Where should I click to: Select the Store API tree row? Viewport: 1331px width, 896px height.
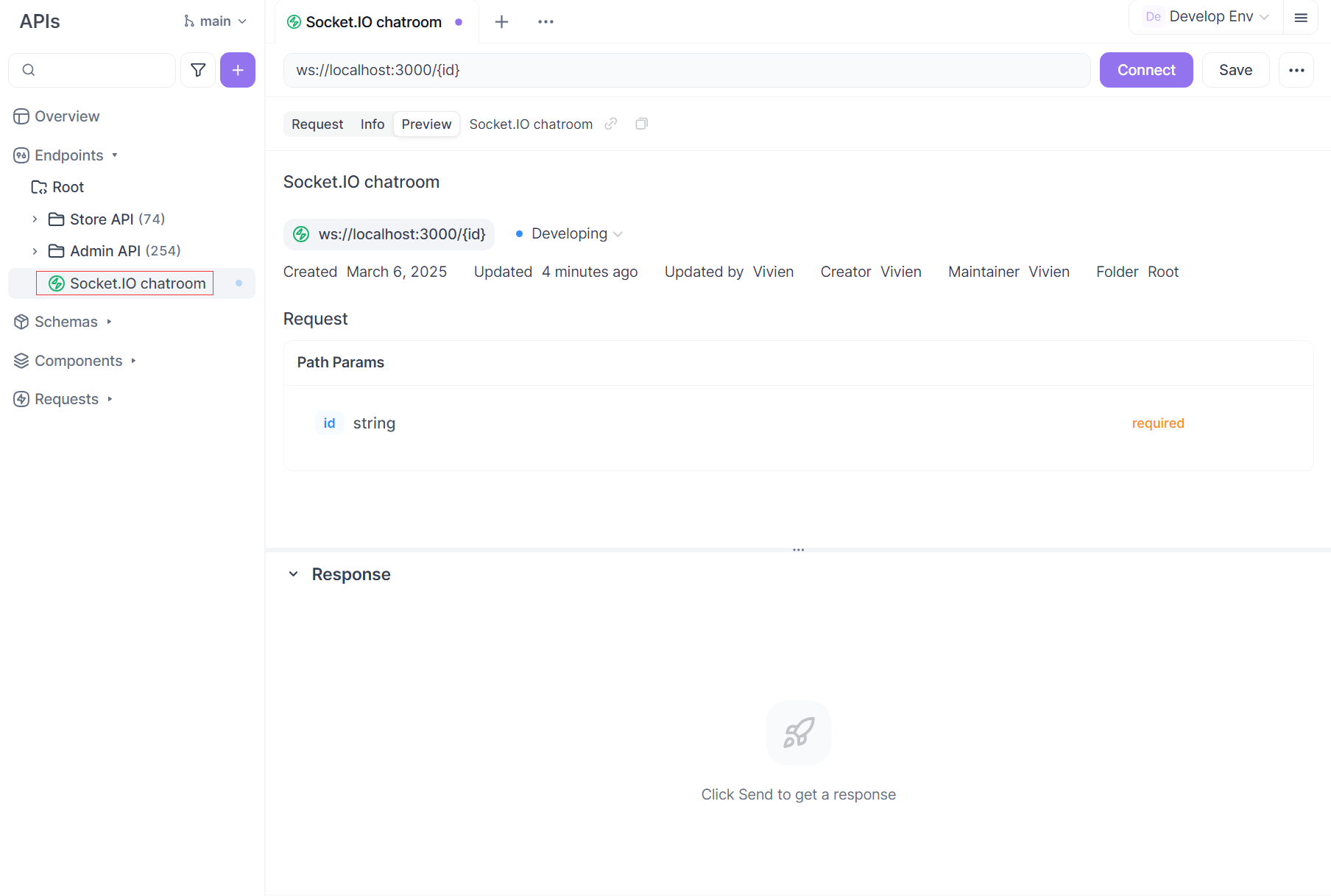131,219
